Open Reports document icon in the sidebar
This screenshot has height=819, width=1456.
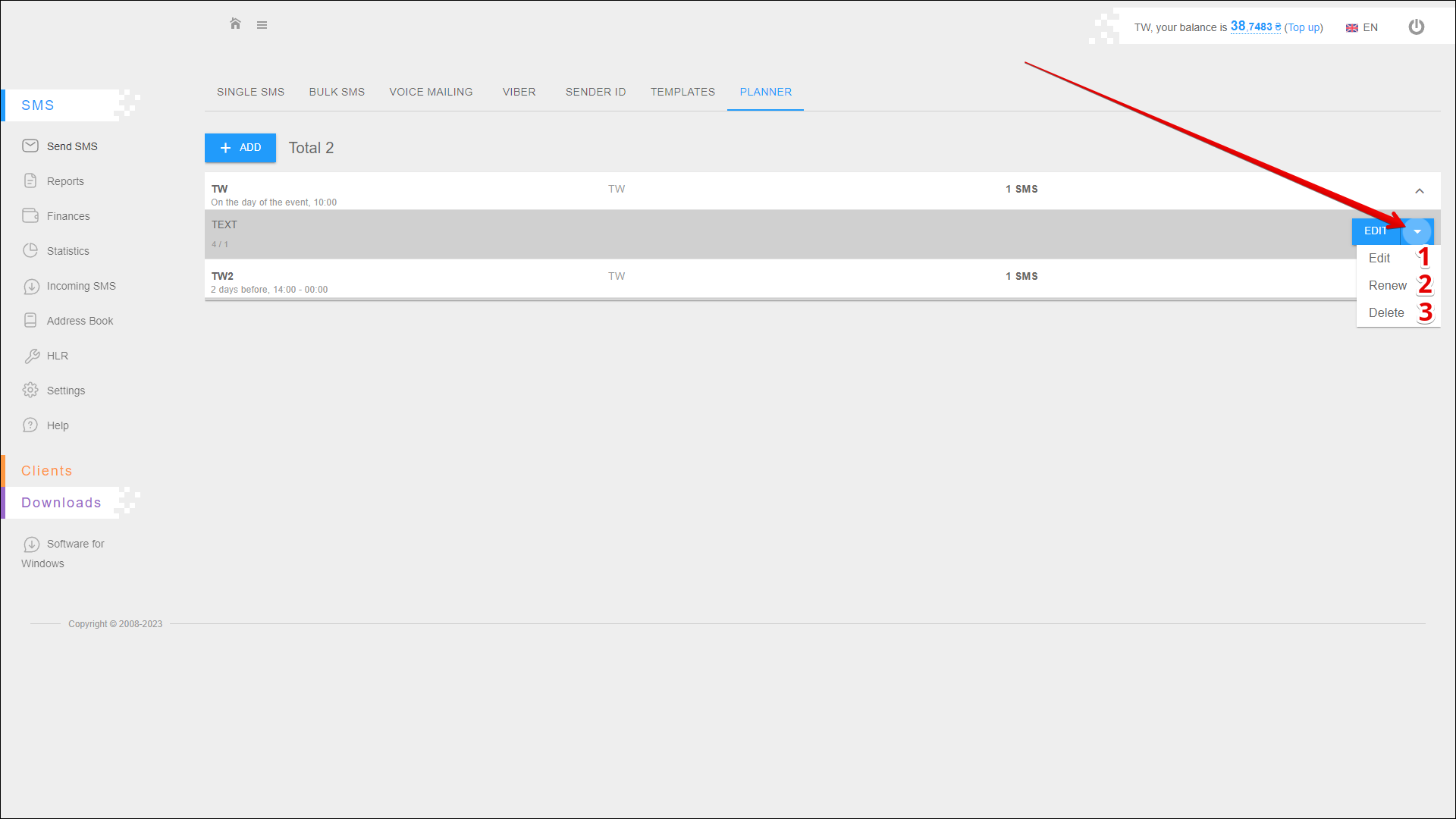coord(30,180)
